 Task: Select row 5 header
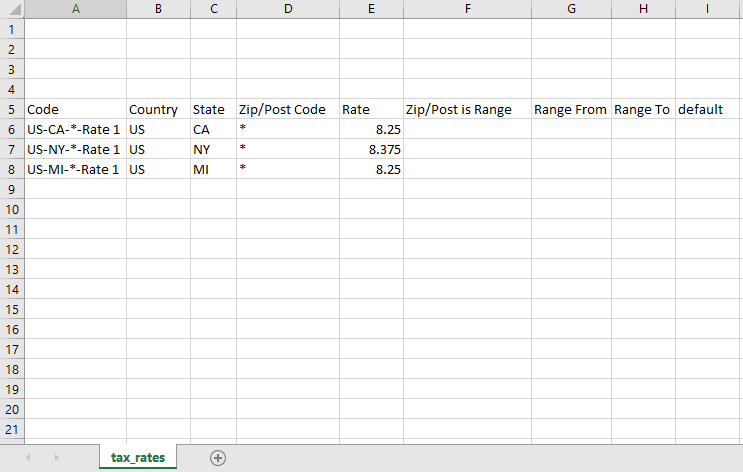(x=12, y=109)
